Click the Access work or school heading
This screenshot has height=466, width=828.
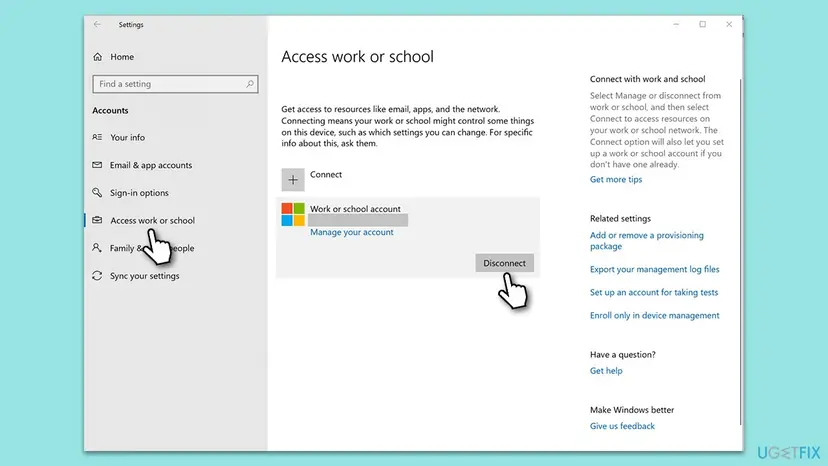[x=357, y=57]
